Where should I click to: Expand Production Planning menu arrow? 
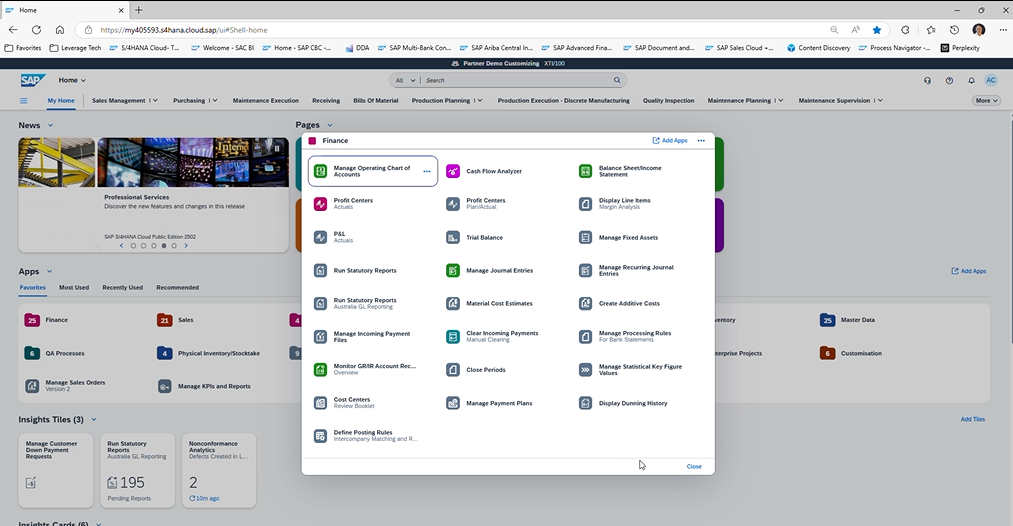click(480, 101)
